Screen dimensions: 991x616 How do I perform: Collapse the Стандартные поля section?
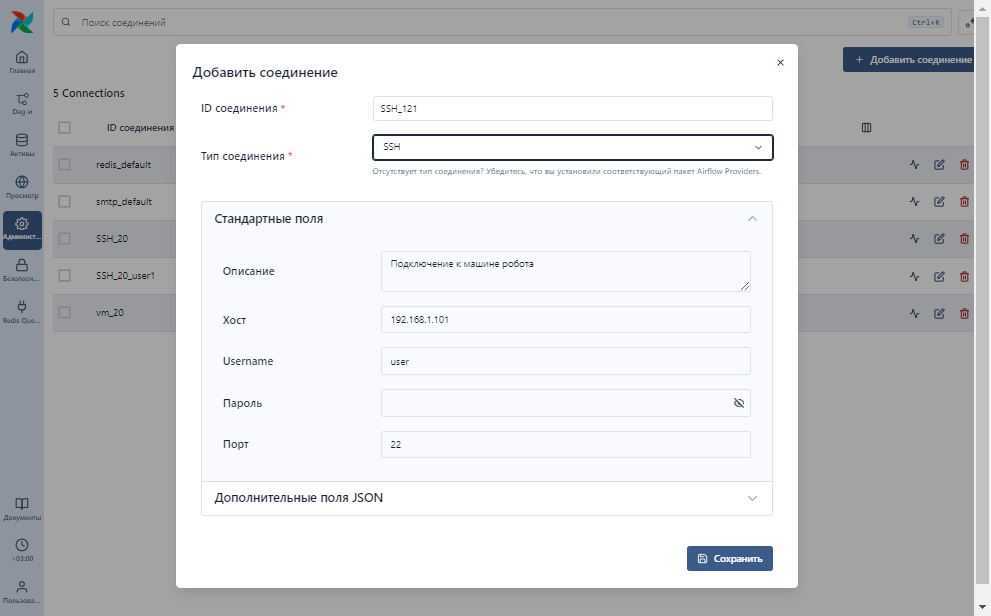752,219
